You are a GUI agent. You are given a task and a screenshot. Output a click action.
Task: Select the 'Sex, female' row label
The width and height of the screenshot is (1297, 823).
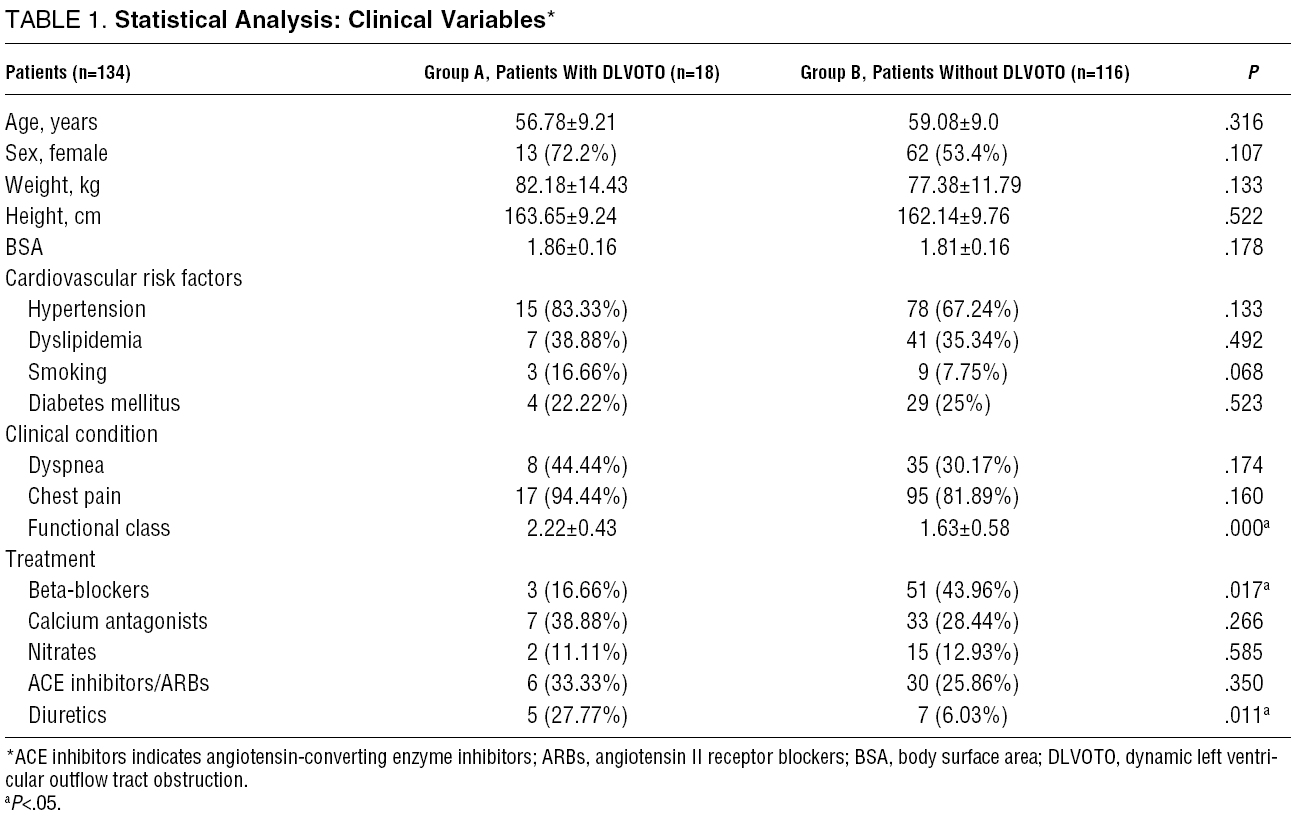(x=56, y=154)
